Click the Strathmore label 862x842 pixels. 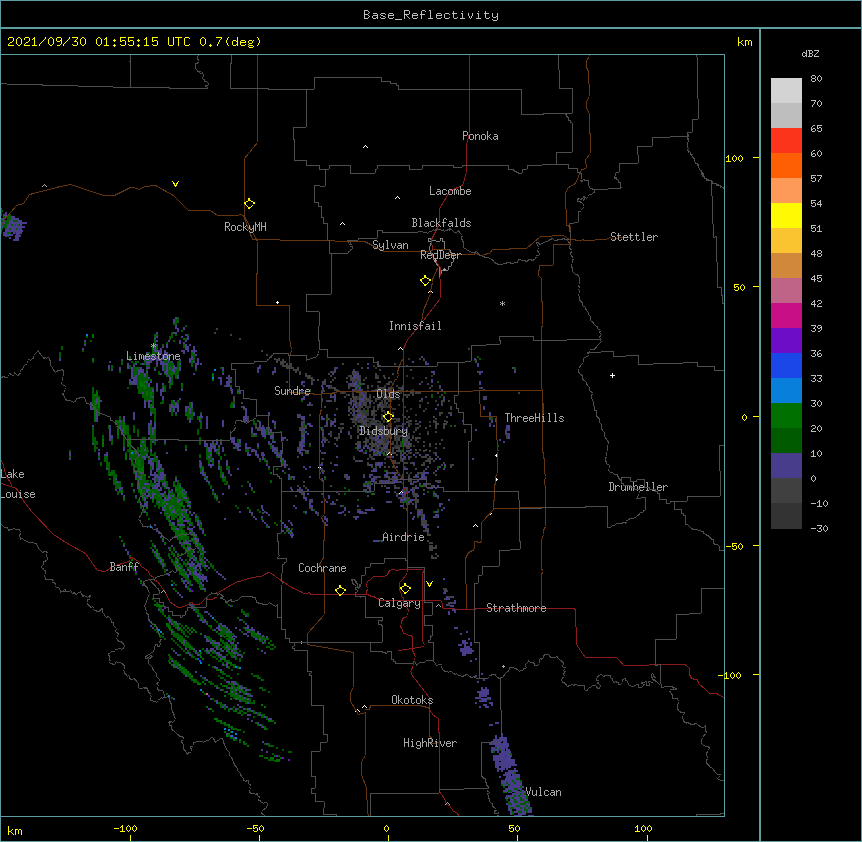516,608
